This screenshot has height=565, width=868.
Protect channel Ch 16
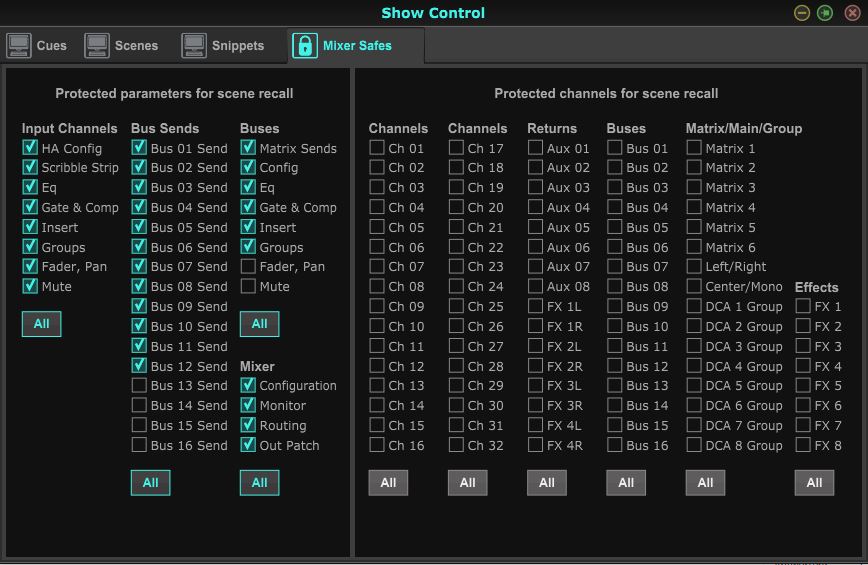click(x=377, y=445)
